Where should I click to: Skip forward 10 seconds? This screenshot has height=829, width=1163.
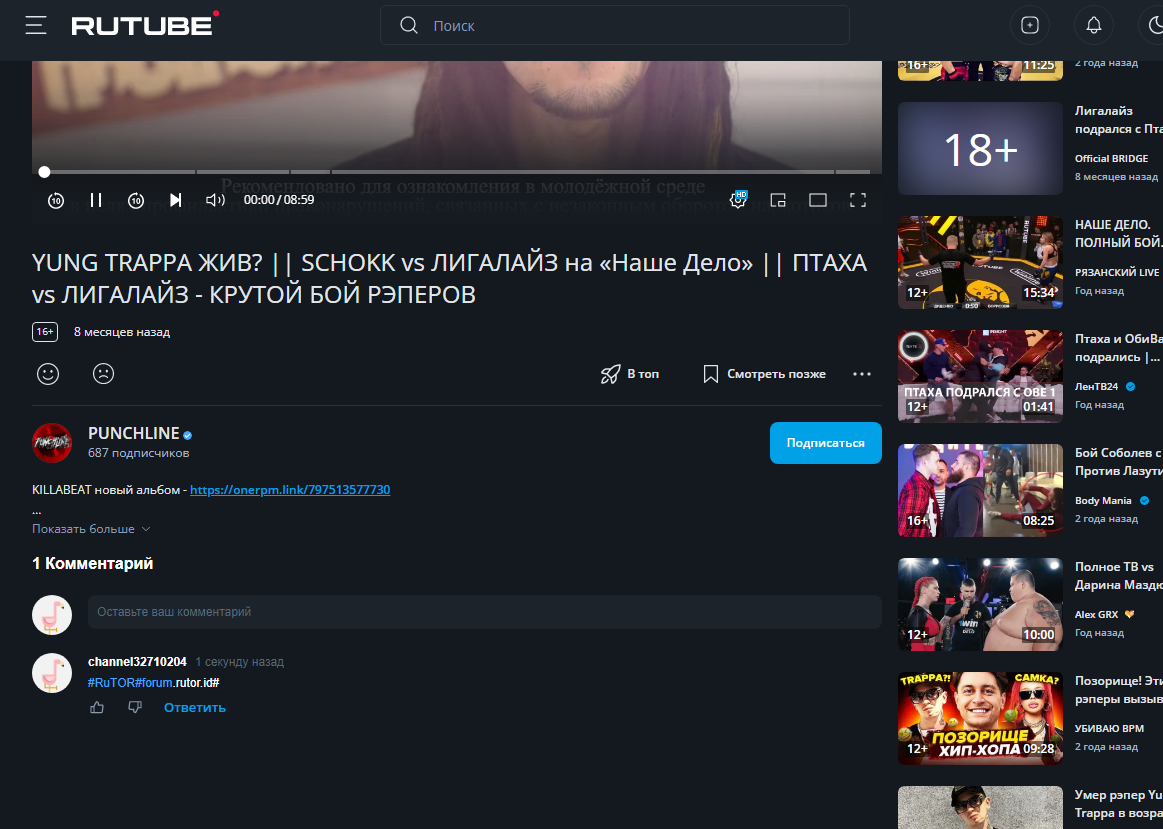[136, 200]
